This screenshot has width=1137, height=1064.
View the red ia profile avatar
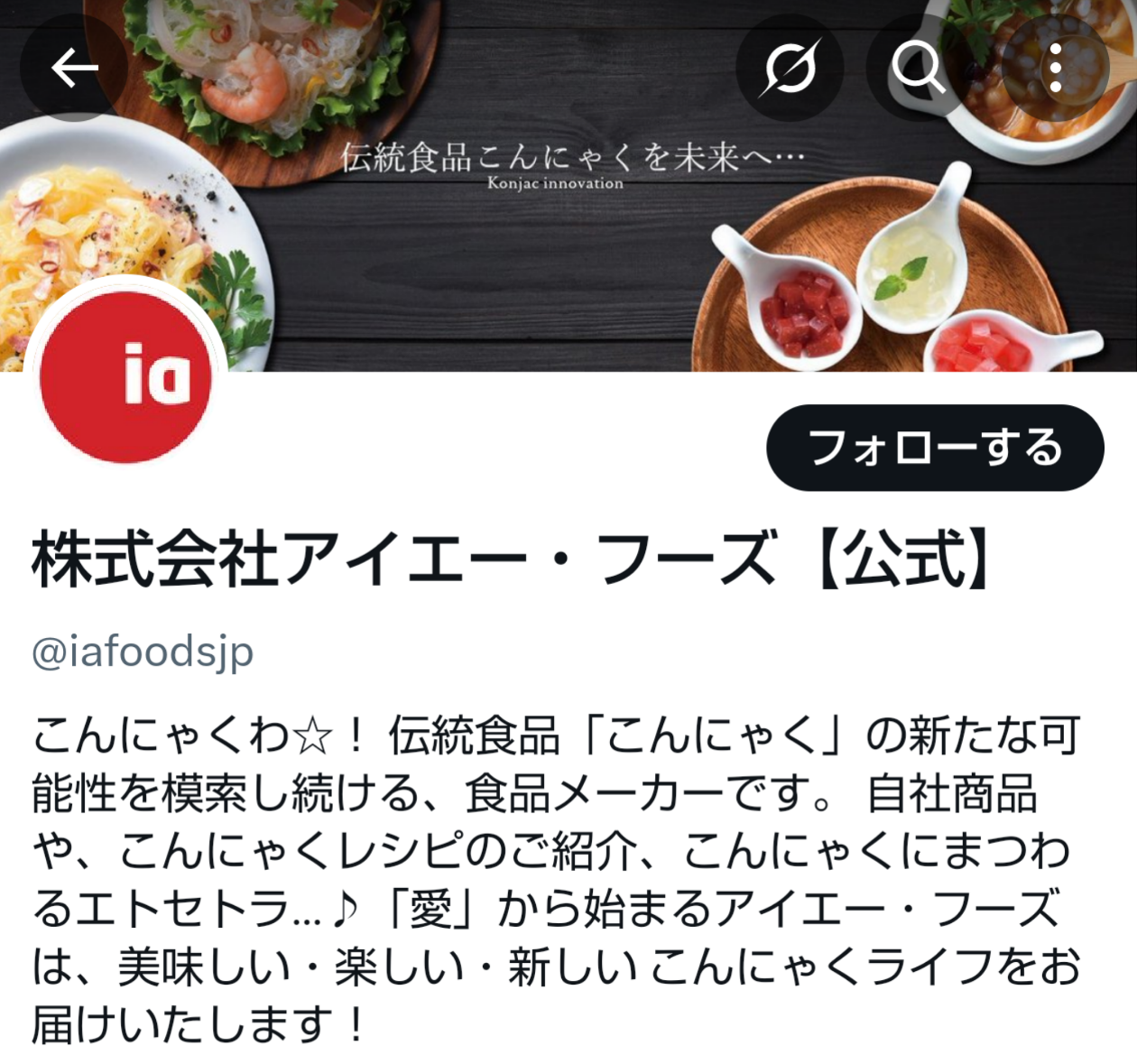[x=126, y=376]
